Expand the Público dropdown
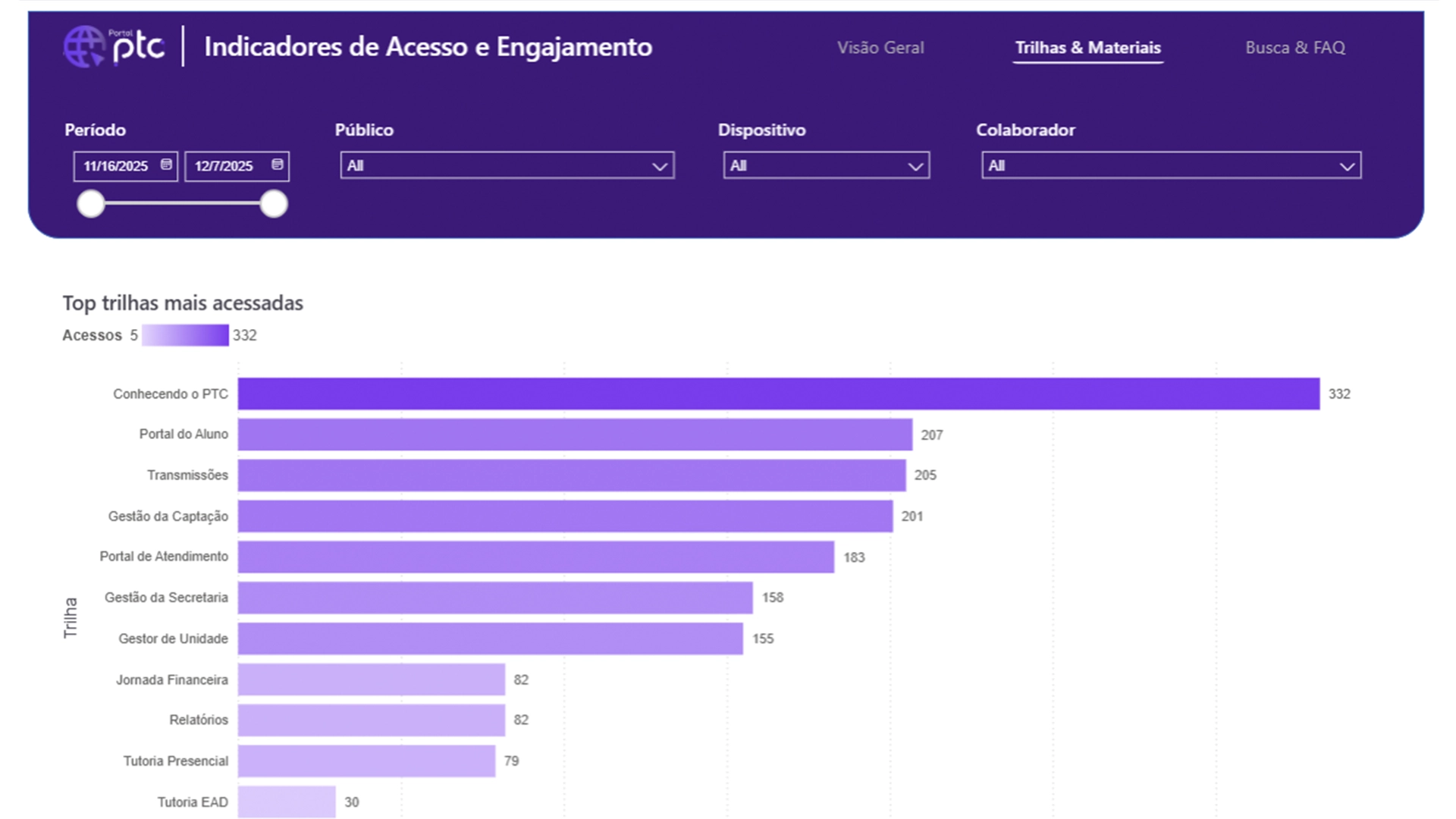The width and height of the screenshot is (1456, 819). click(507, 165)
